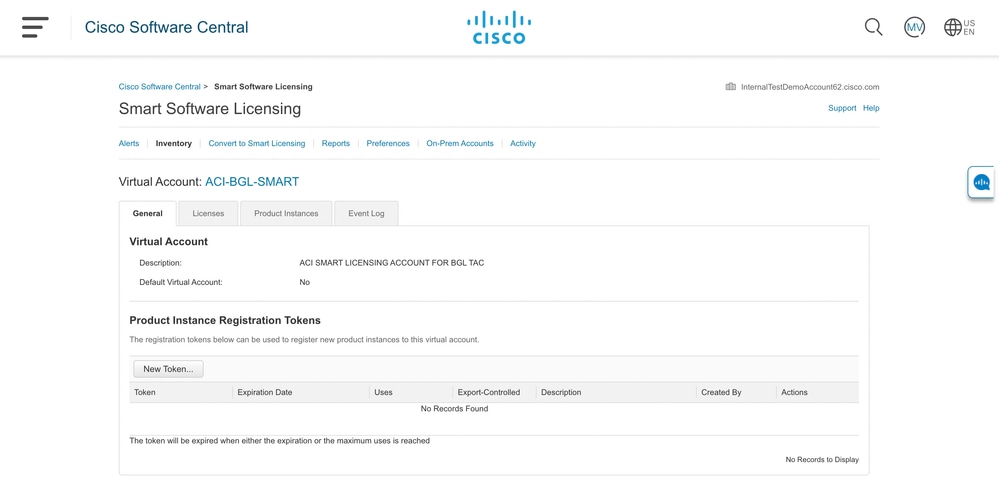This screenshot has width=999, height=477.
Task: Click the New Token button
Action: (x=168, y=369)
